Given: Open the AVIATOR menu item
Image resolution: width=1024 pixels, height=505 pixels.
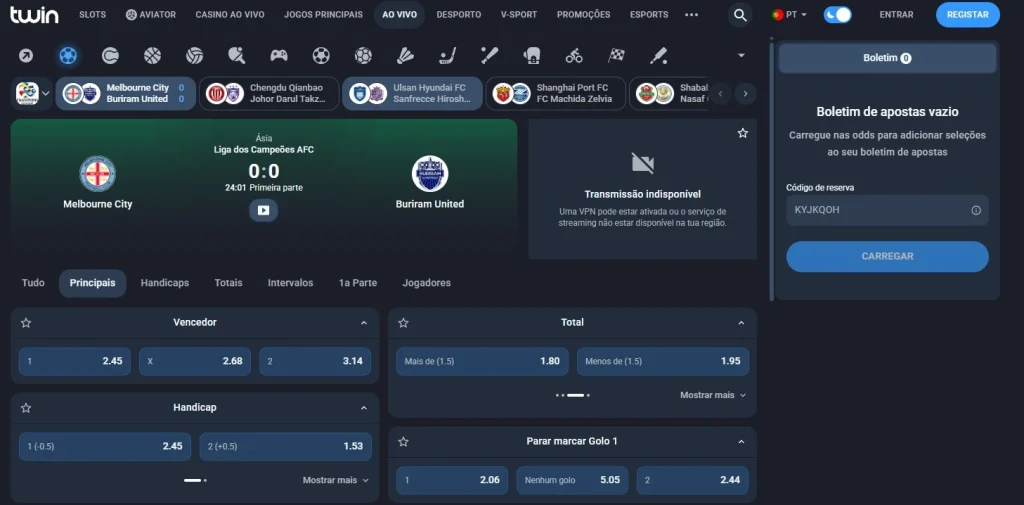Looking at the screenshot, I should 151,14.
